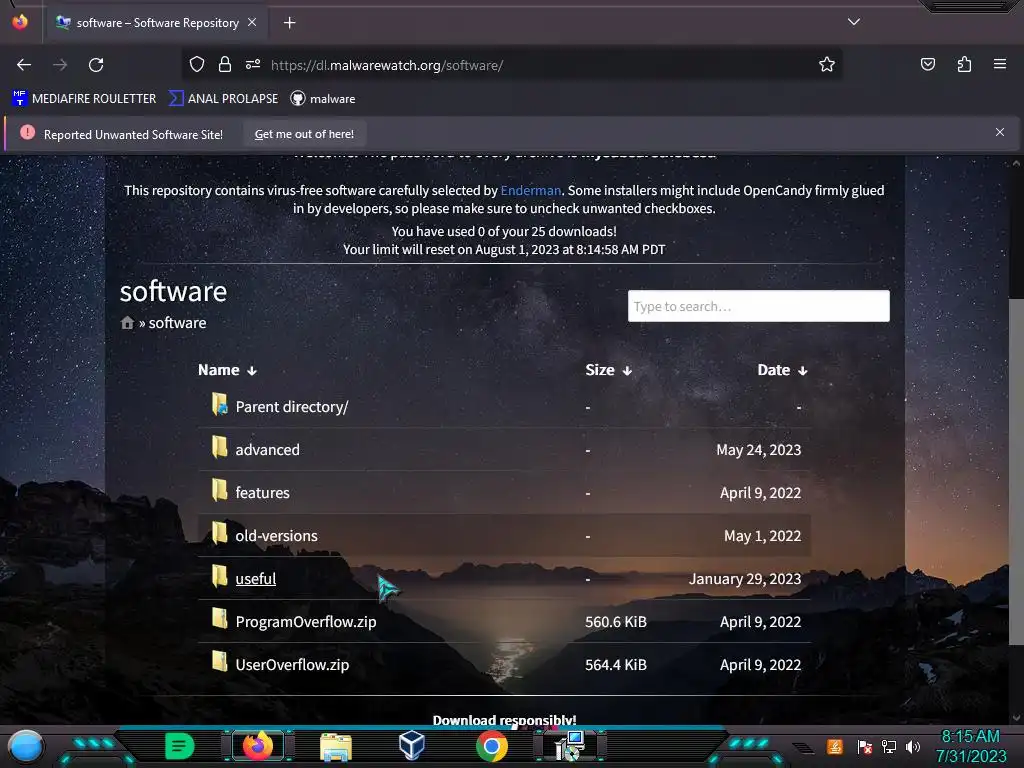
Task: Open MEDIAFIRE ROULETTER bookmark
Action: [84, 99]
